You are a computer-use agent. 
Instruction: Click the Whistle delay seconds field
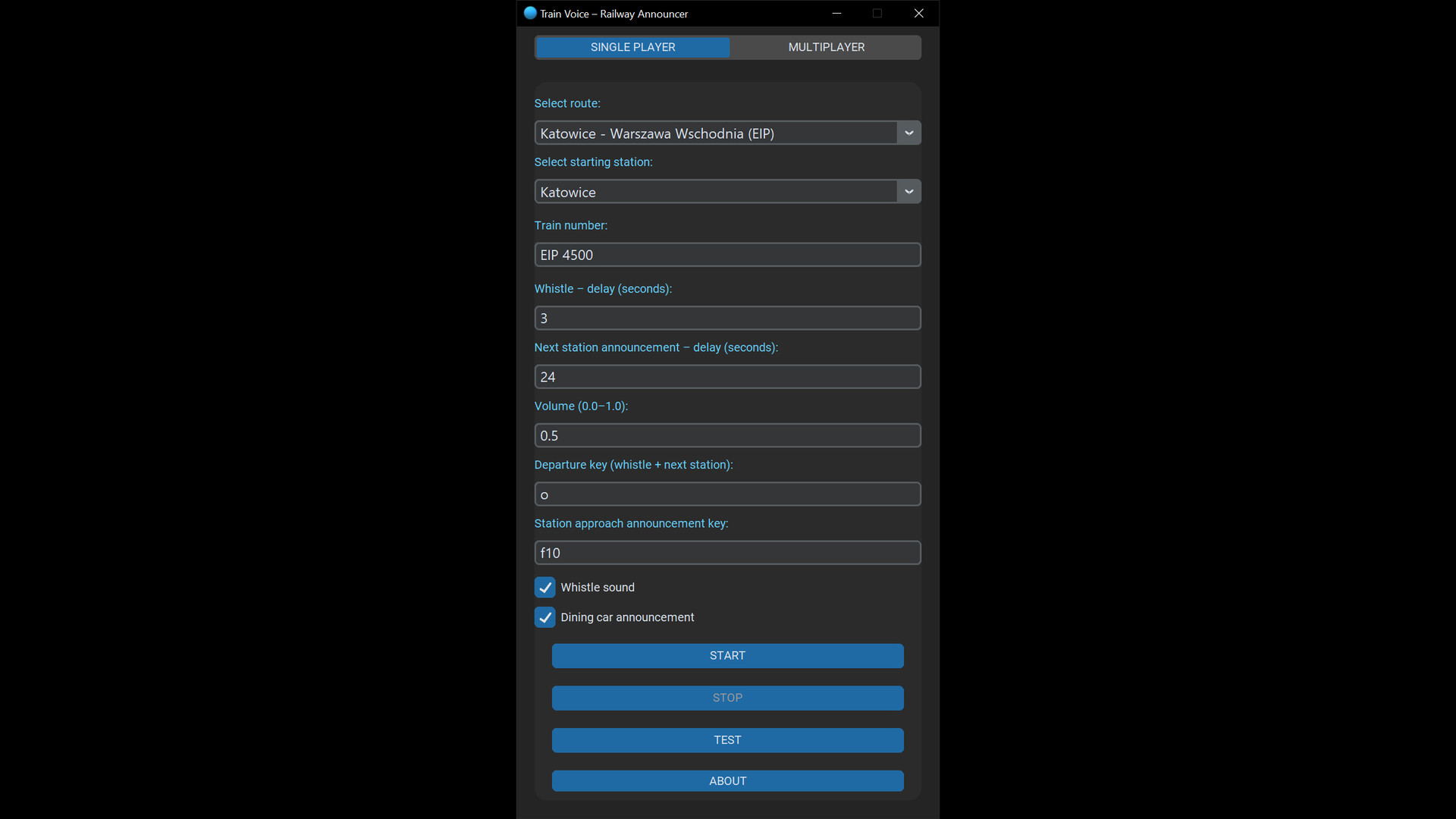click(x=727, y=318)
